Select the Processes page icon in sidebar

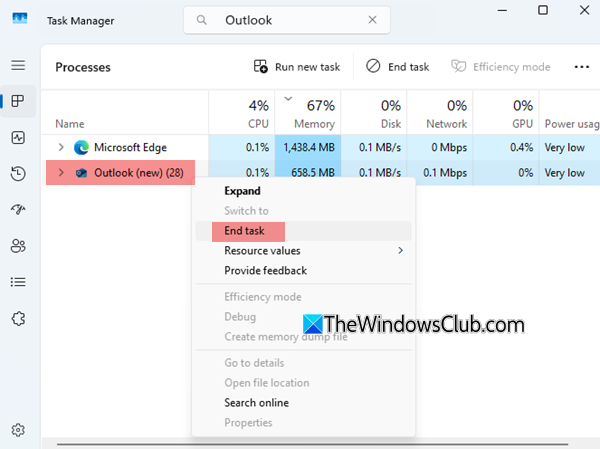click(x=18, y=101)
